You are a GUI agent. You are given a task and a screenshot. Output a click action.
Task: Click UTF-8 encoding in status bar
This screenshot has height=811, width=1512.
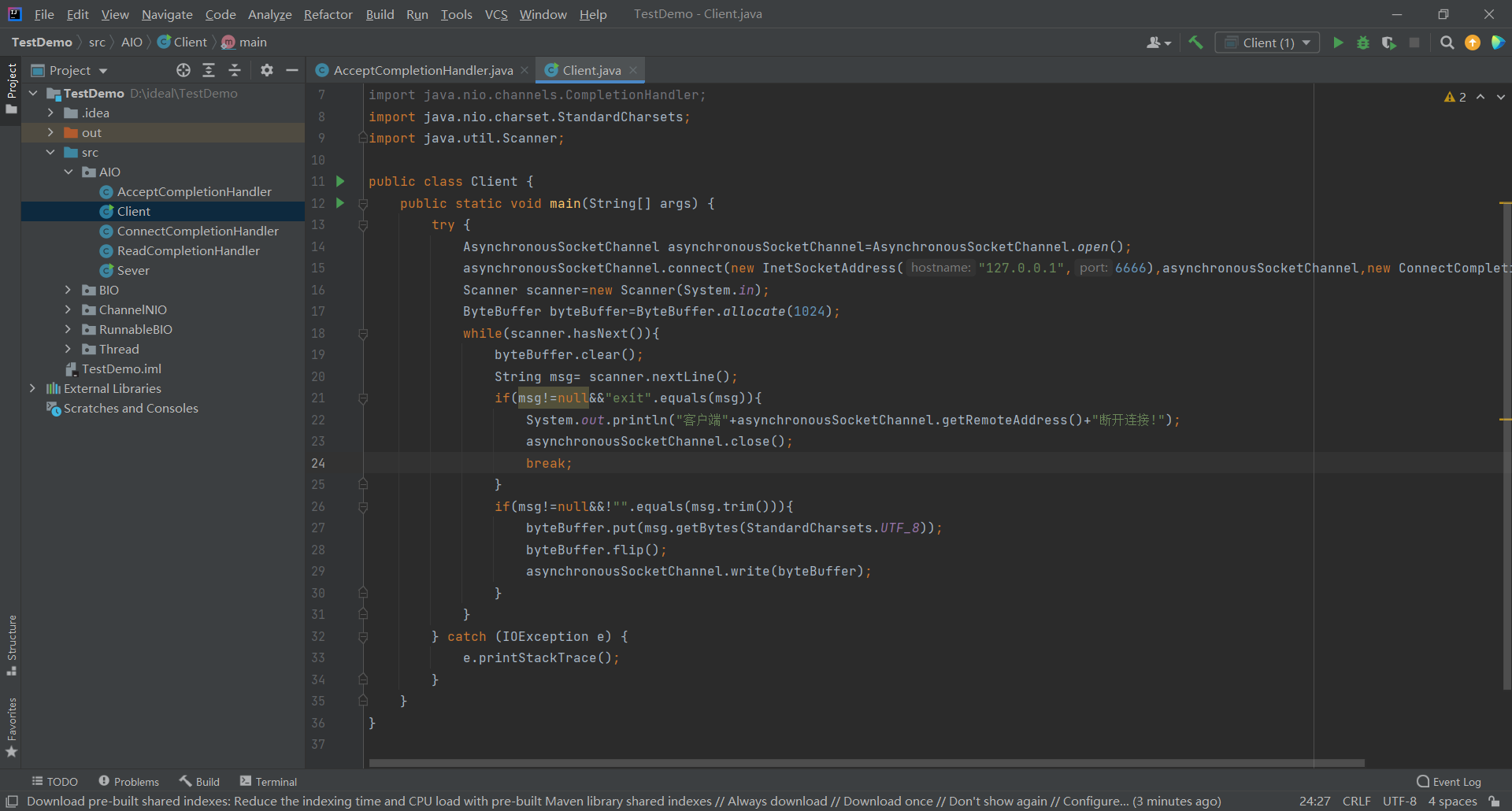coord(1399,802)
